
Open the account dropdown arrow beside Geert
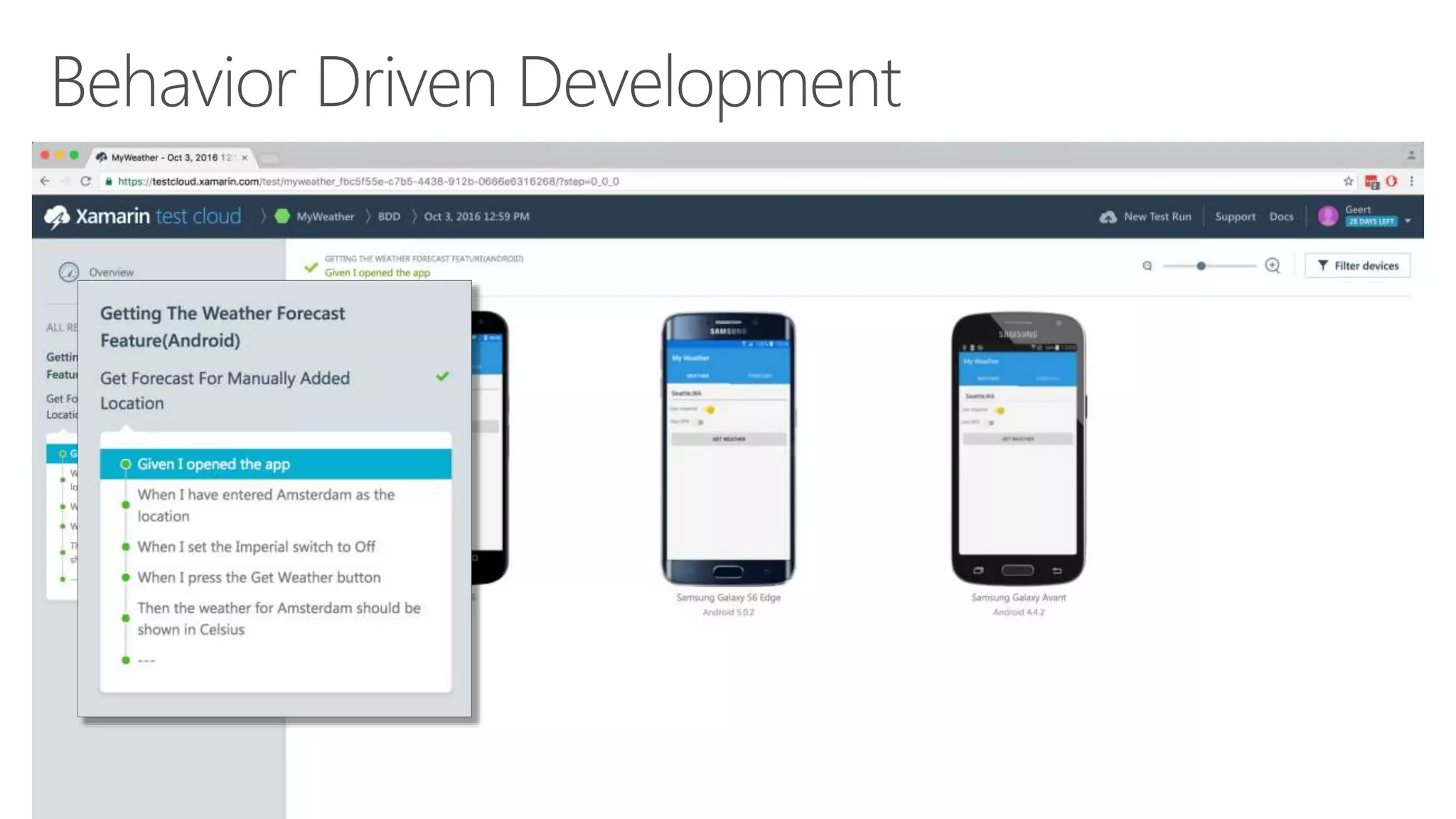(x=1408, y=221)
